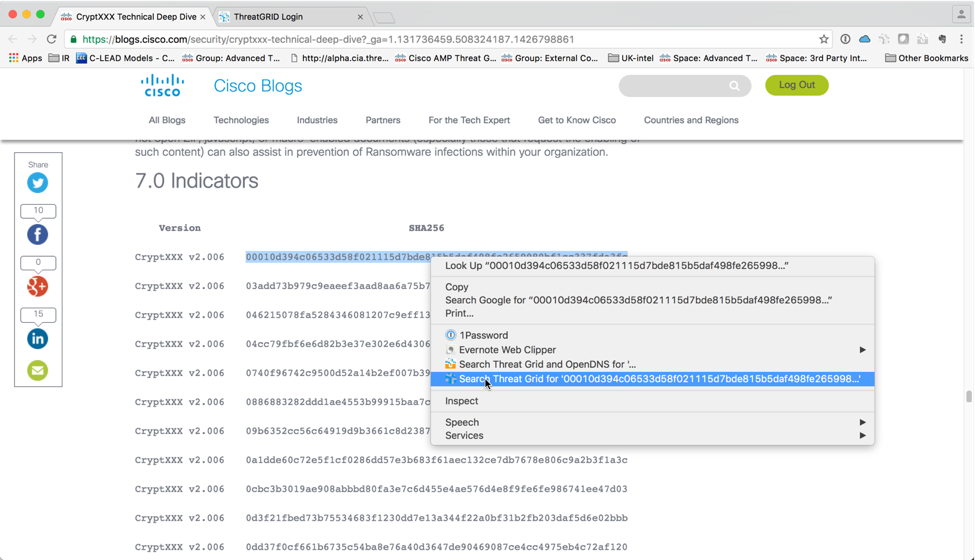Expand the Evernote Web Clipper submenu
Screen dimensions: 975x560
click(x=652, y=350)
